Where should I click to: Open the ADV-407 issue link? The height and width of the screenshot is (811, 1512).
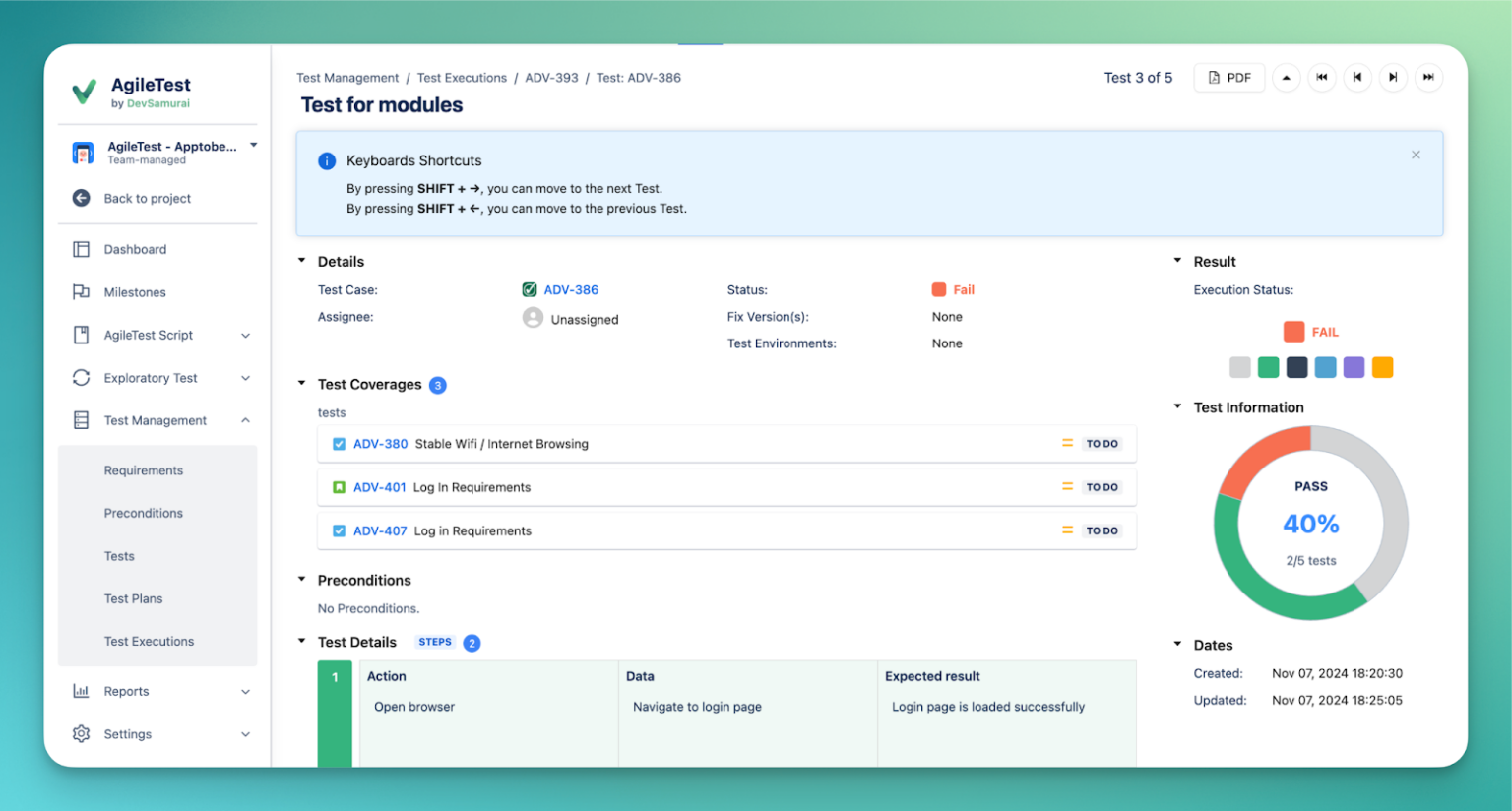pos(380,530)
